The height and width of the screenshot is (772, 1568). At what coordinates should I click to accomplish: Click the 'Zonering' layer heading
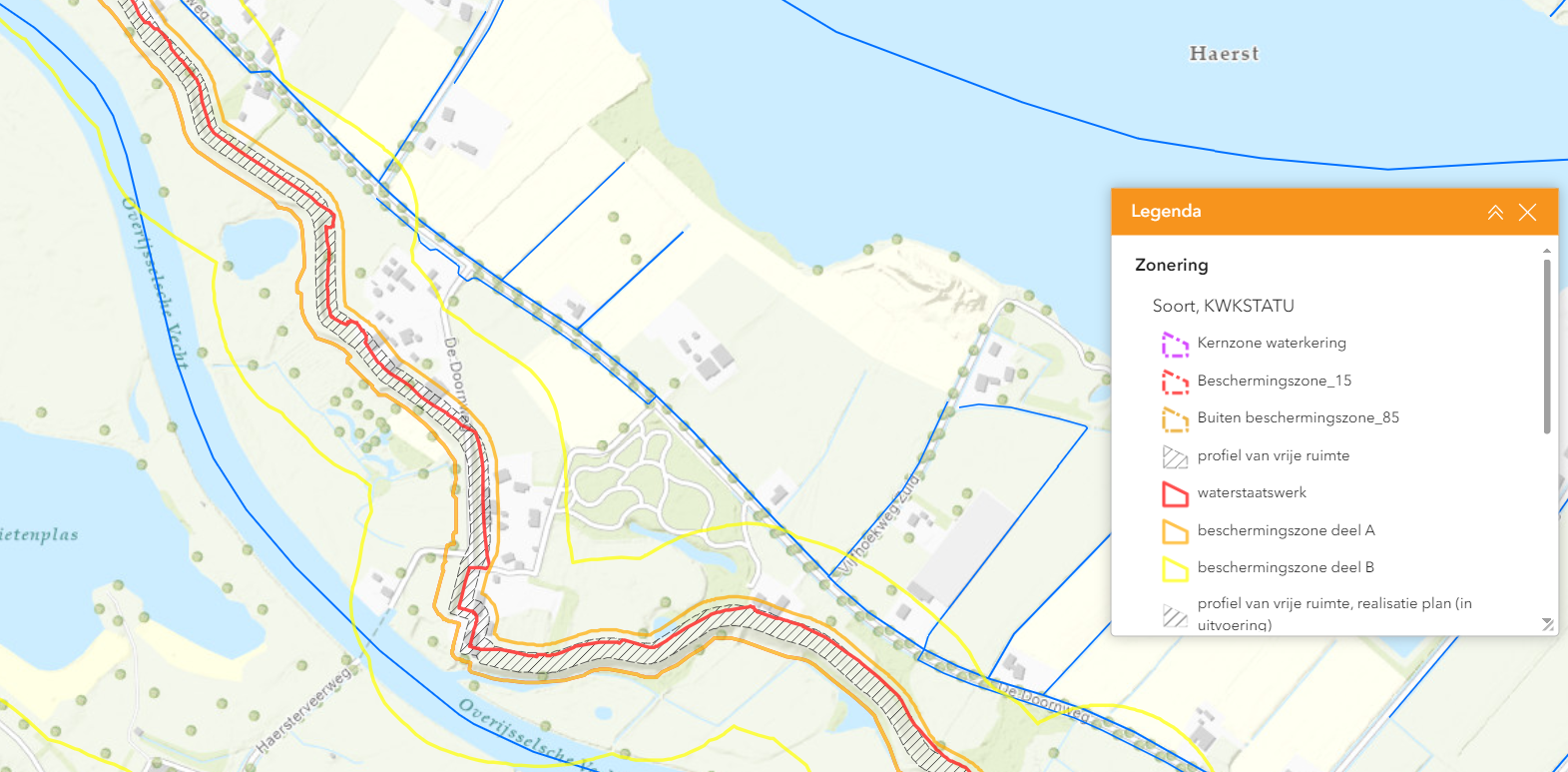pyautogui.click(x=1172, y=265)
